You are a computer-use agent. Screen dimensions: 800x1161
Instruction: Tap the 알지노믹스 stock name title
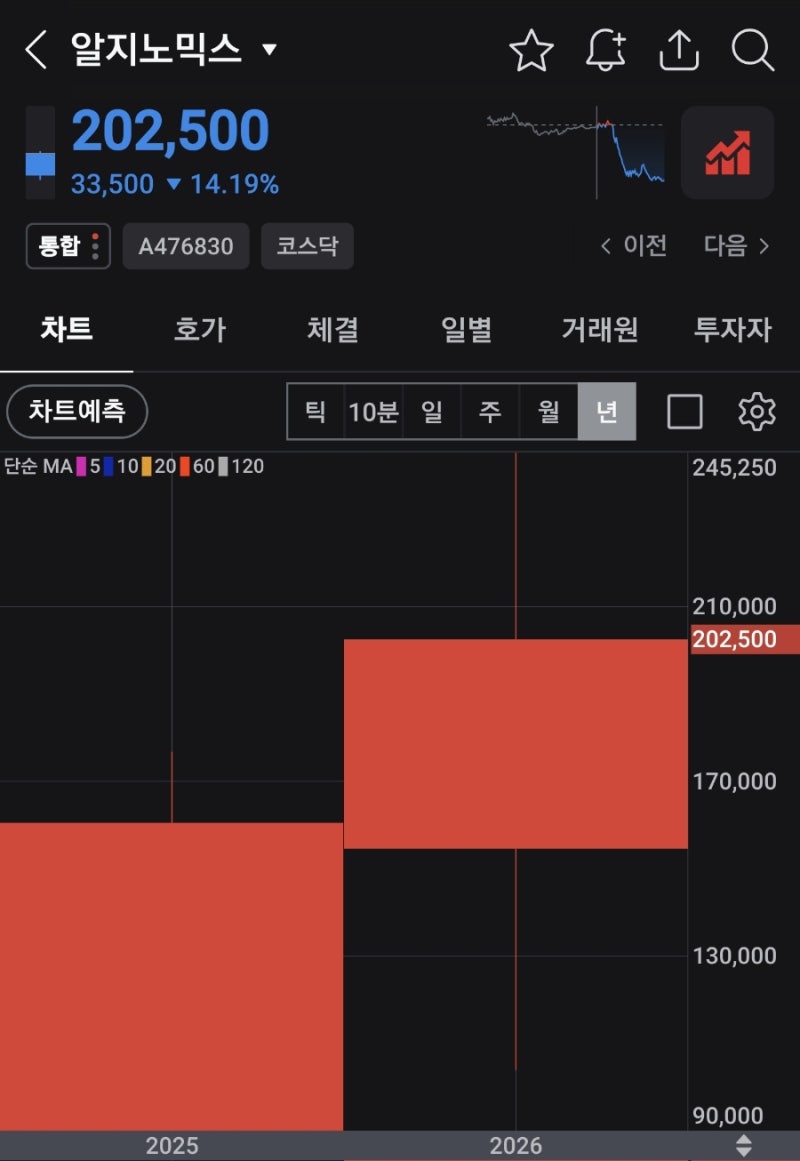click(156, 50)
